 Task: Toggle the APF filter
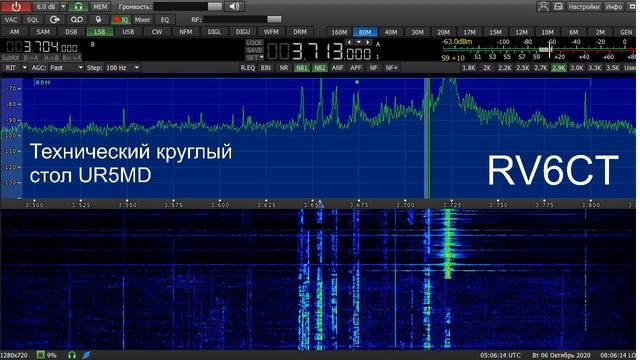click(x=356, y=68)
